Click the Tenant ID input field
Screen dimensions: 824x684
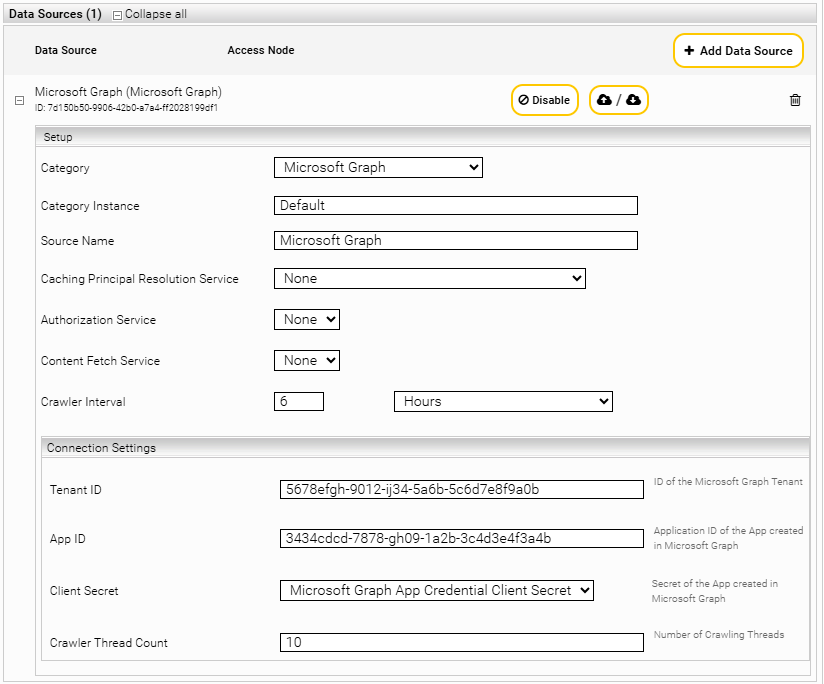click(461, 490)
